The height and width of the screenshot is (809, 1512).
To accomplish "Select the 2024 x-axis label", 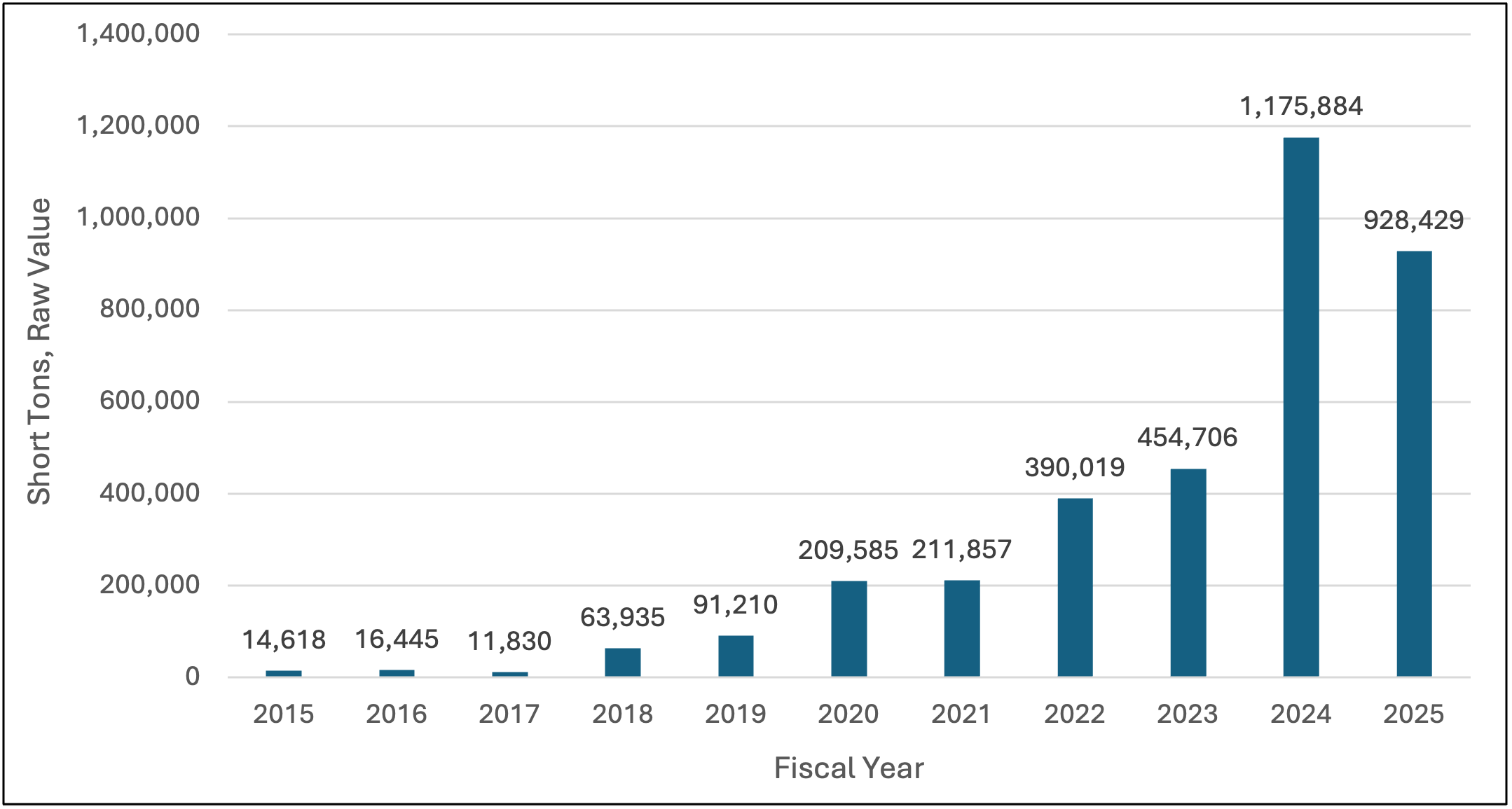I will [1301, 714].
